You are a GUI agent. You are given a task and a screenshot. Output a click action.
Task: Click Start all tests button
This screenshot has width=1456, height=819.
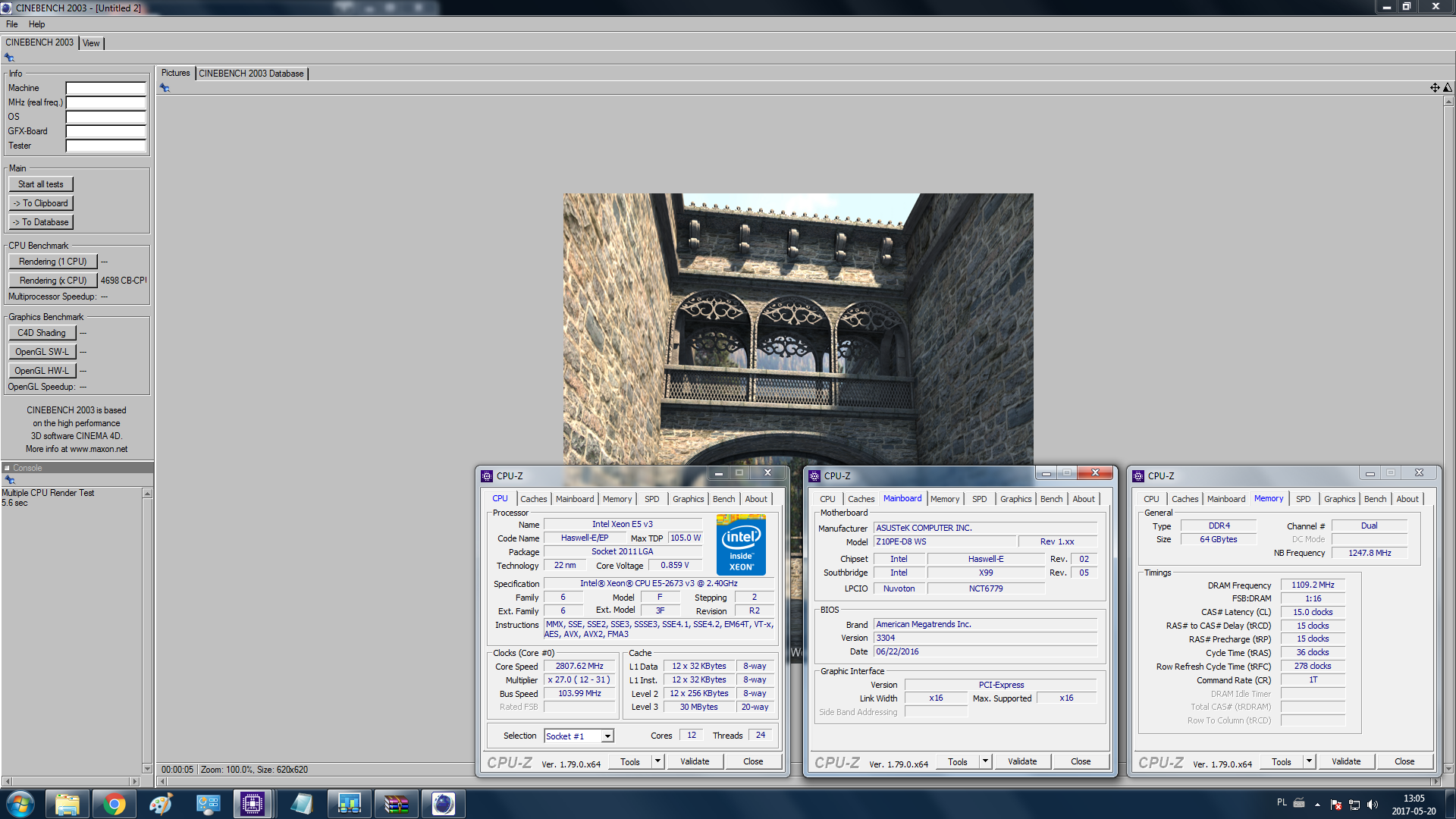[41, 184]
